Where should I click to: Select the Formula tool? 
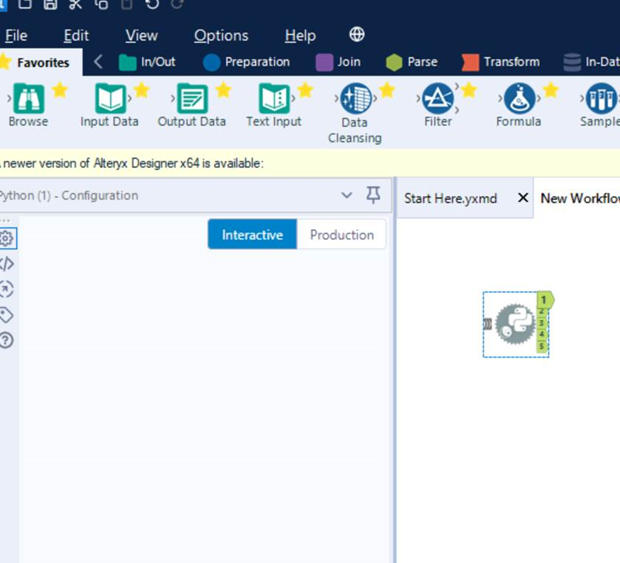click(519, 98)
